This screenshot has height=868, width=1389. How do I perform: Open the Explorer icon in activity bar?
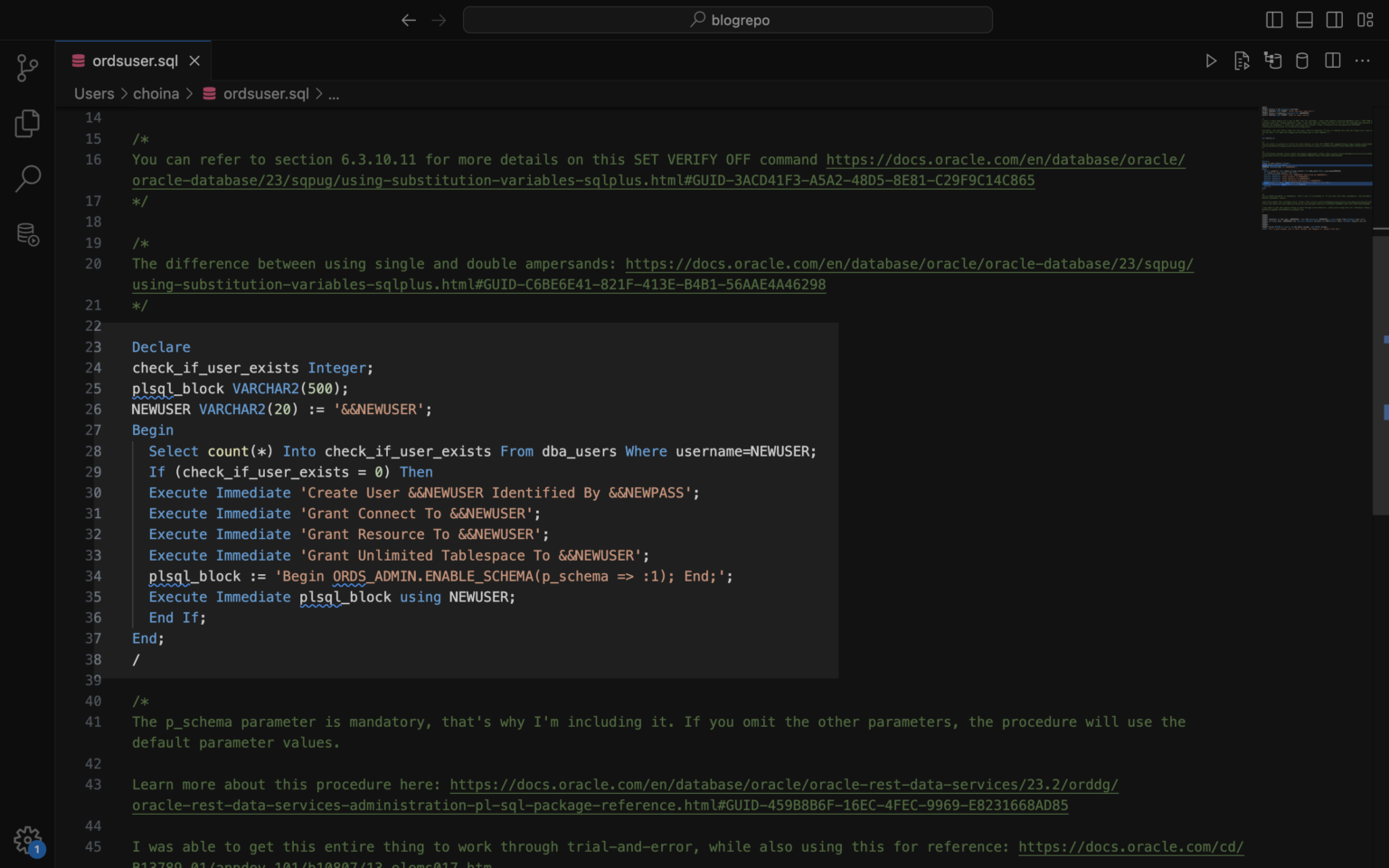coord(27,123)
